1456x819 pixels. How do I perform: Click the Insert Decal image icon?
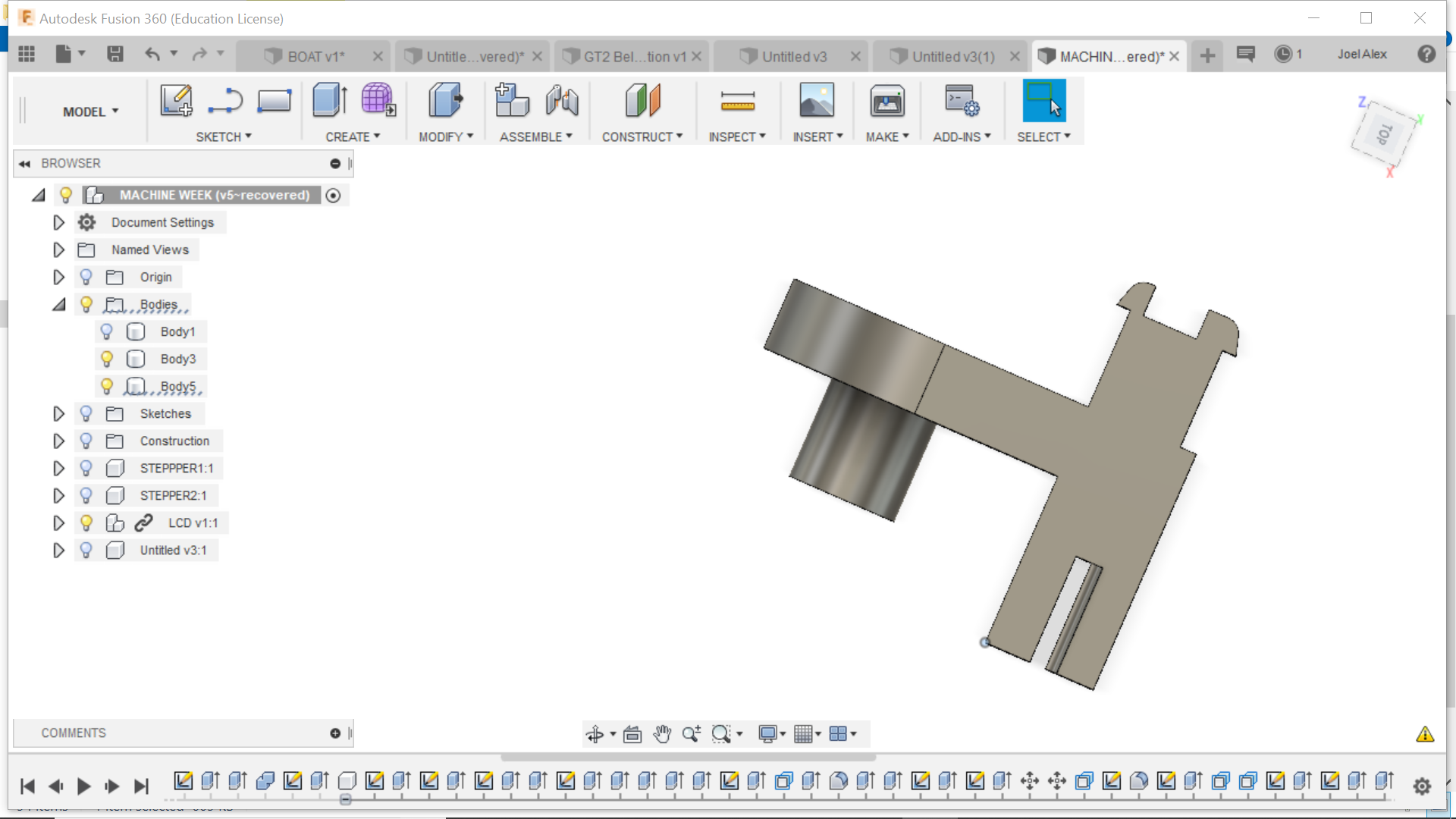coord(817,101)
